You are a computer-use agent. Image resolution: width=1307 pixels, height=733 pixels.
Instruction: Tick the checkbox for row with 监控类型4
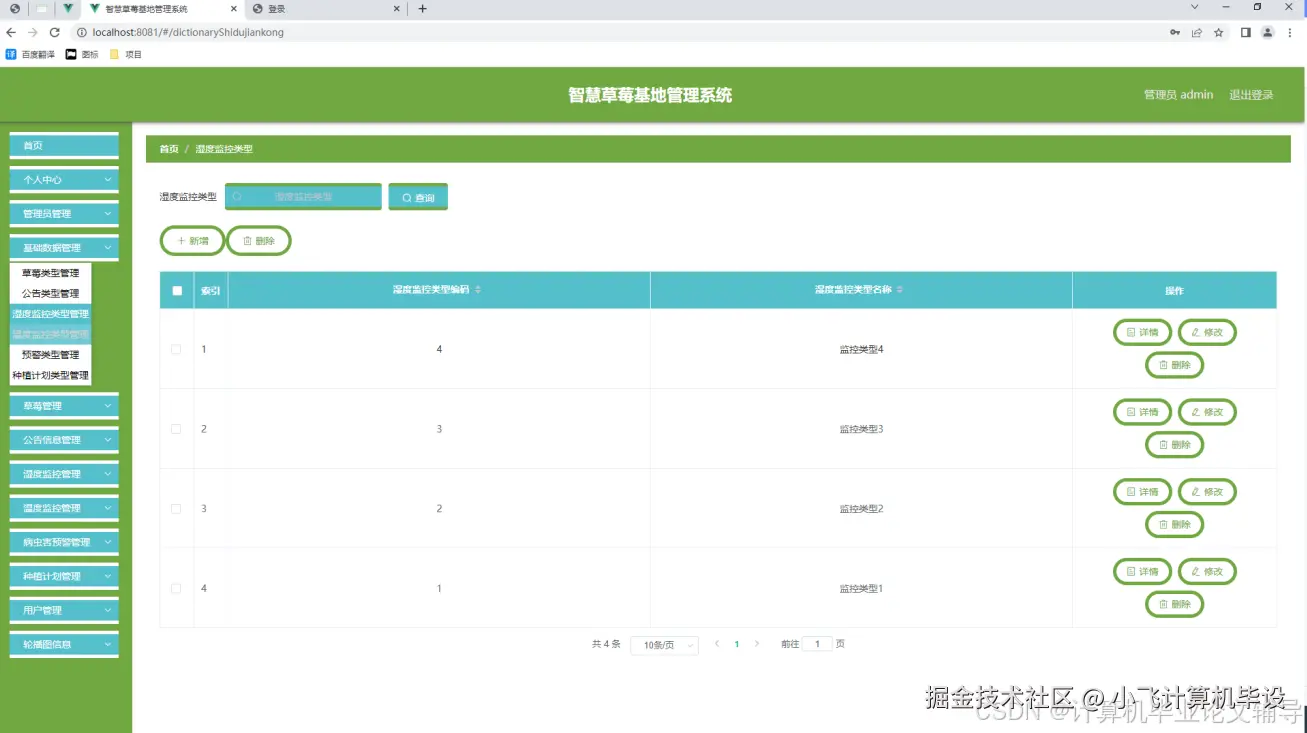[x=176, y=349]
